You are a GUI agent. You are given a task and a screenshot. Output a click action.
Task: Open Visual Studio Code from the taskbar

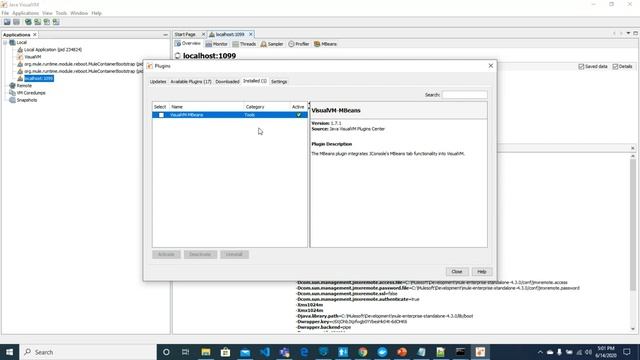[264, 352]
